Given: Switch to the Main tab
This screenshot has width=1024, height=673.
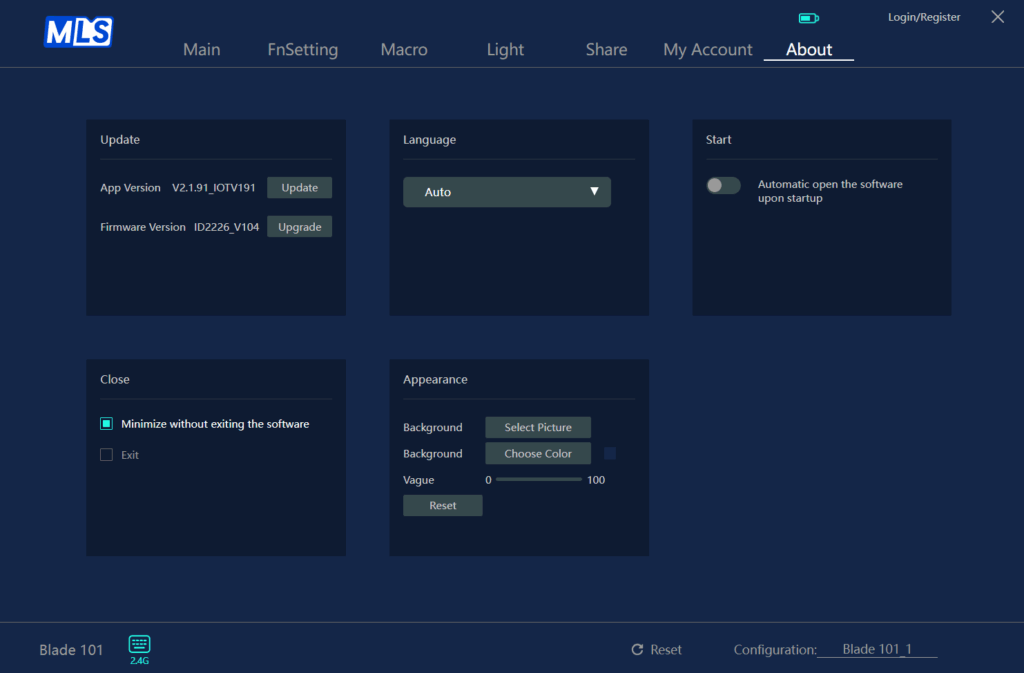Looking at the screenshot, I should click(202, 50).
